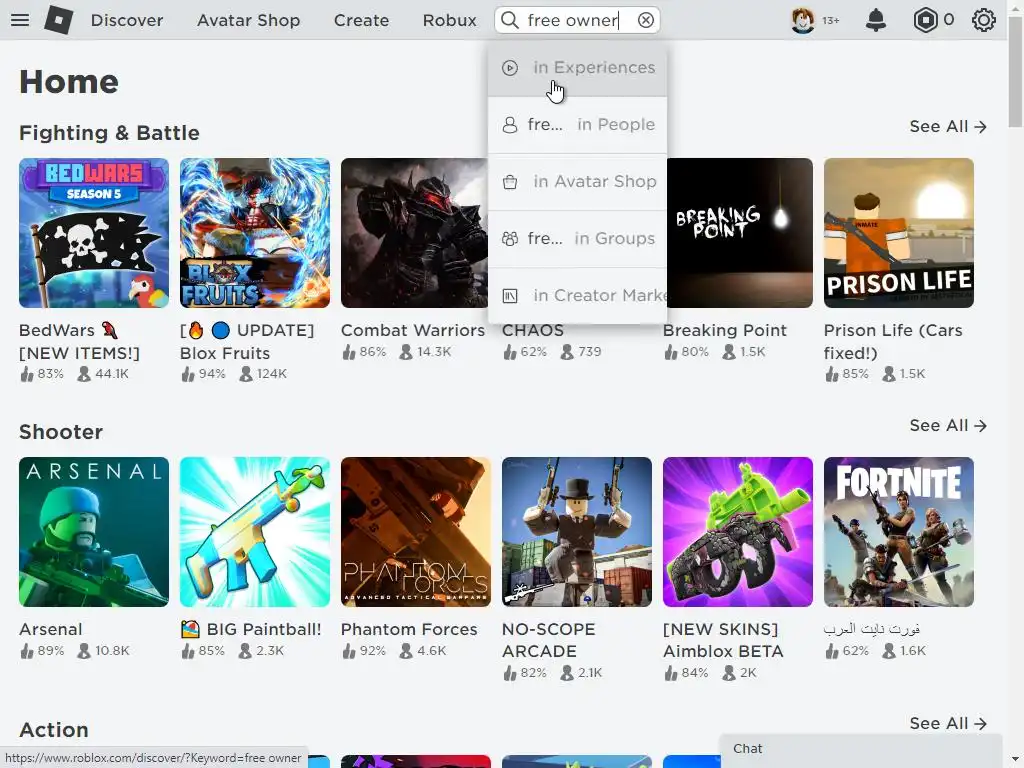
Task: Open the Aimblox BETA thumbnail
Action: (738, 532)
